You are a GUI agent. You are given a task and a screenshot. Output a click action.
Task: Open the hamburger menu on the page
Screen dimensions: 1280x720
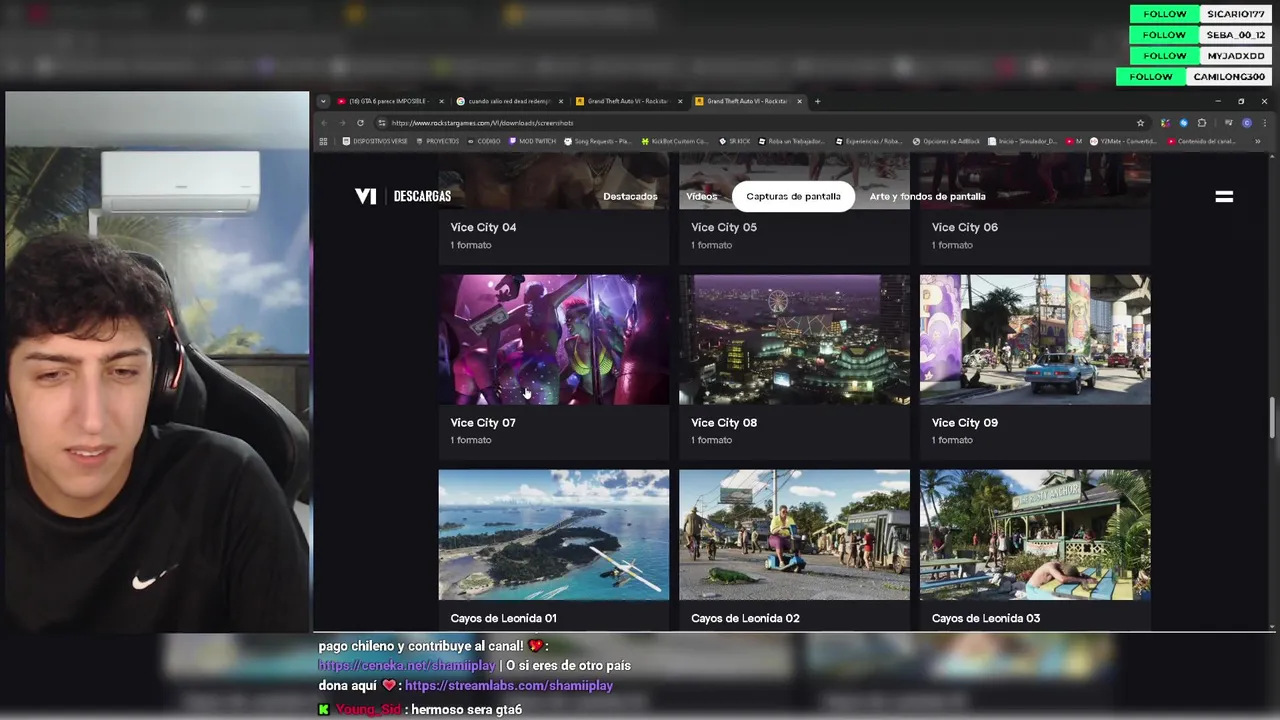pyautogui.click(x=1224, y=197)
